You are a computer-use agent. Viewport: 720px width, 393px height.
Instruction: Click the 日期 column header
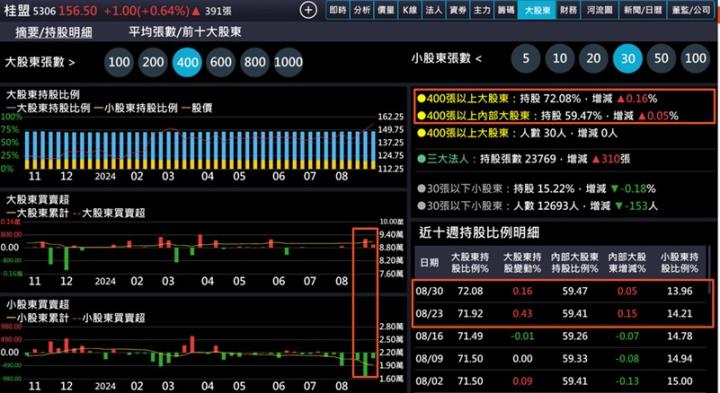429,263
